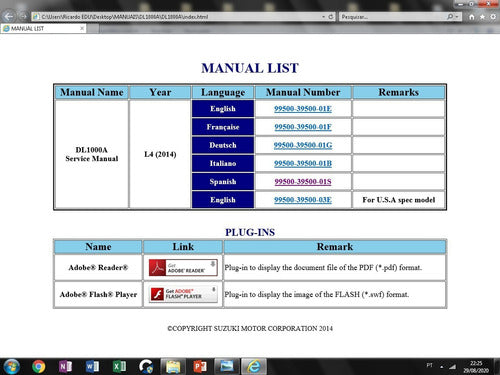Open OneNote from taskbar

[65, 367]
